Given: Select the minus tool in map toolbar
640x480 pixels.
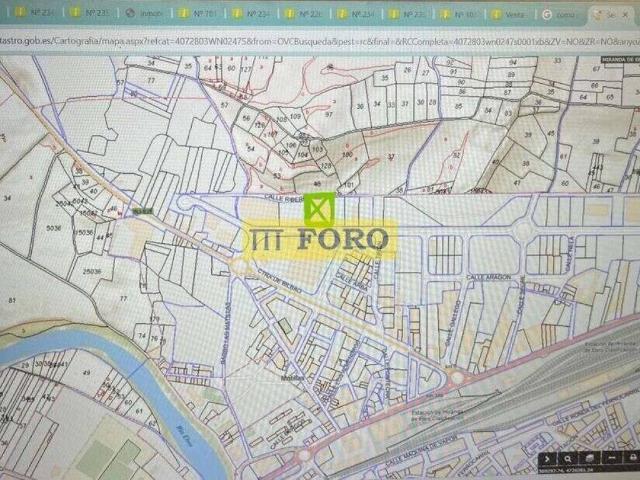Looking at the screenshot, I should [x=611, y=459].
